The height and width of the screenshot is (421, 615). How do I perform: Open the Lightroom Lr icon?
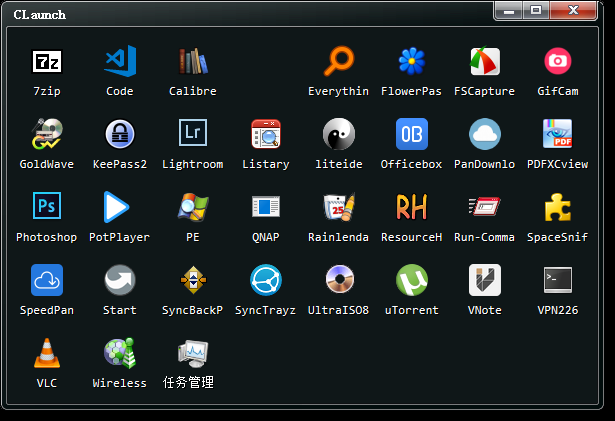point(193,133)
